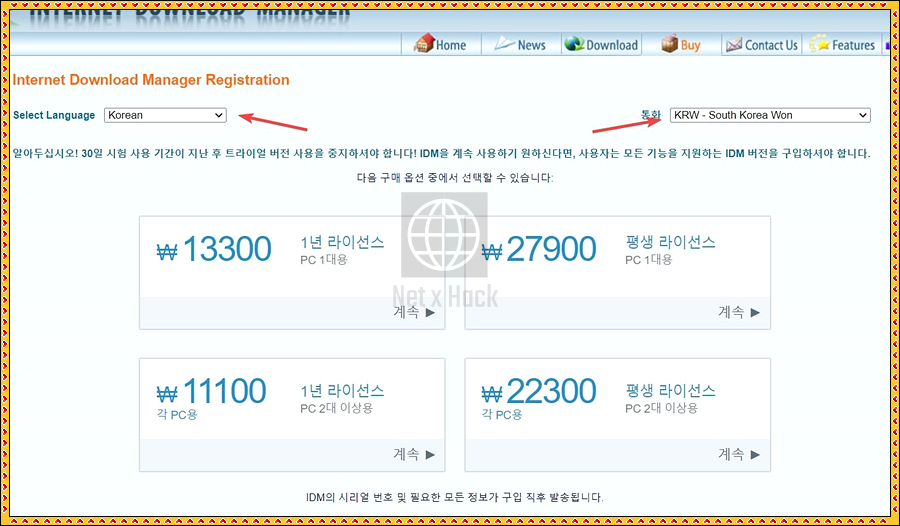Continue with the ₩22300 multi-PC lifetime license
This screenshot has height=526, width=900.
(739, 454)
